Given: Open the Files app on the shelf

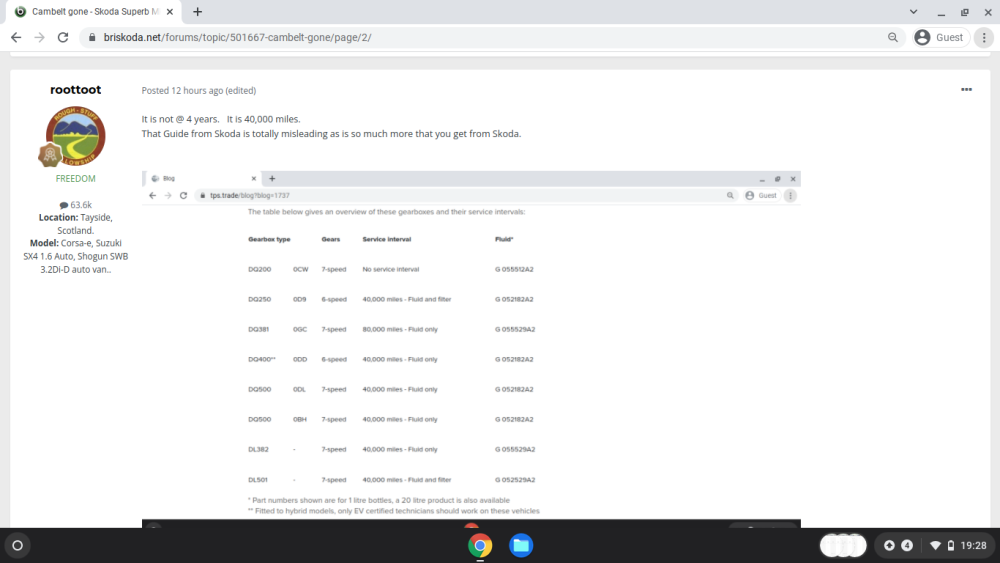Looking at the screenshot, I should [x=521, y=545].
